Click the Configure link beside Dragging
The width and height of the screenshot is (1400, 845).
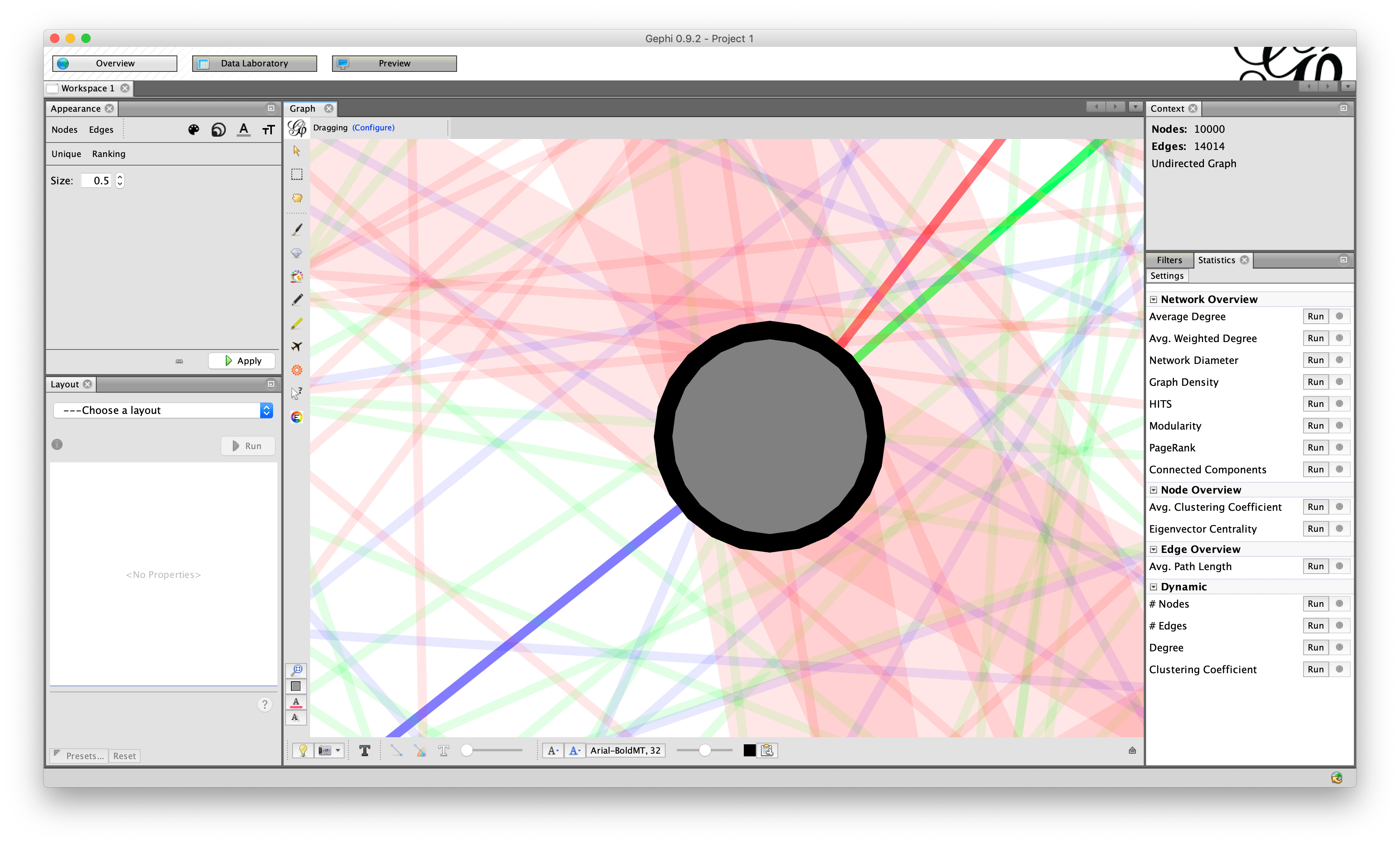373,127
